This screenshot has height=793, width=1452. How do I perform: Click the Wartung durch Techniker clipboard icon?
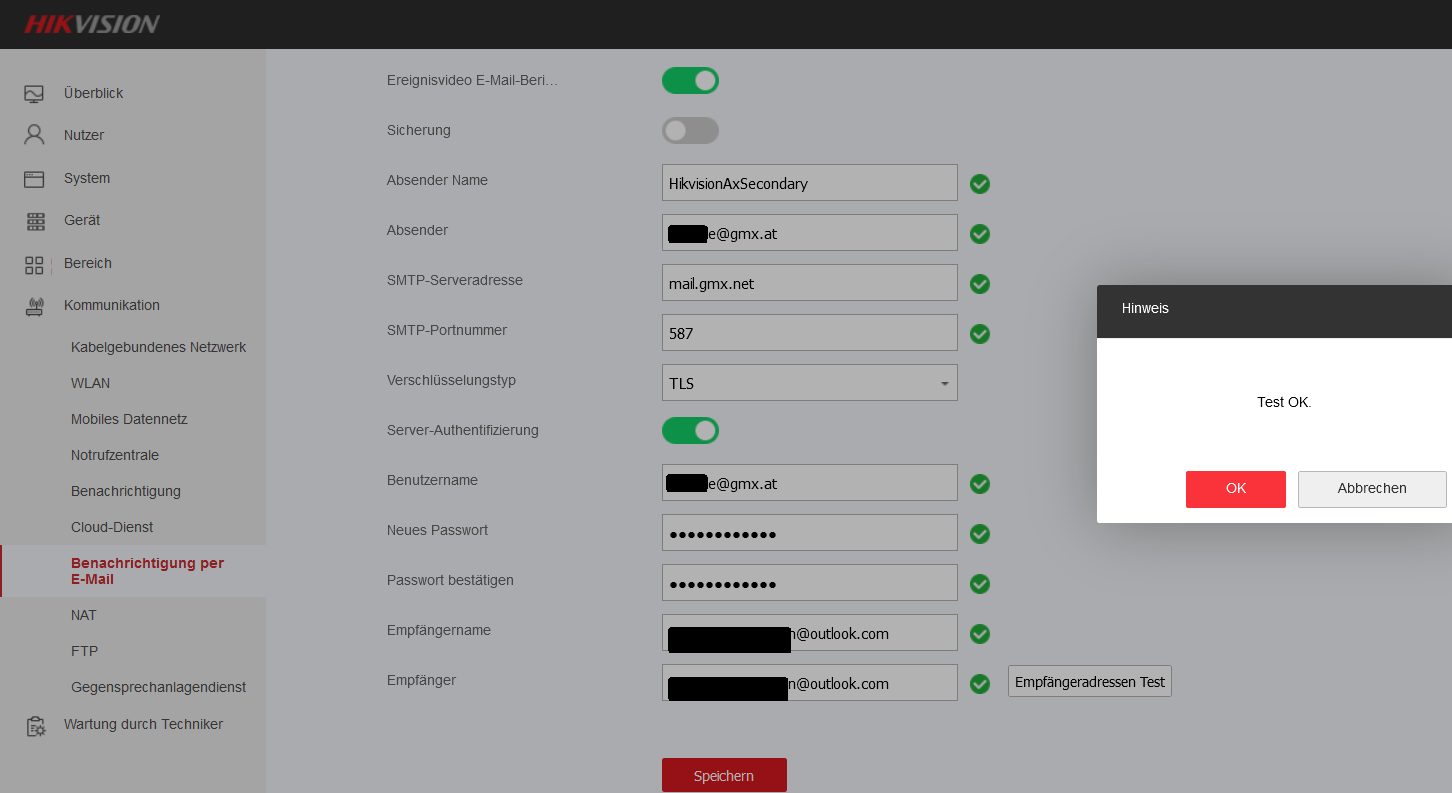(x=35, y=726)
